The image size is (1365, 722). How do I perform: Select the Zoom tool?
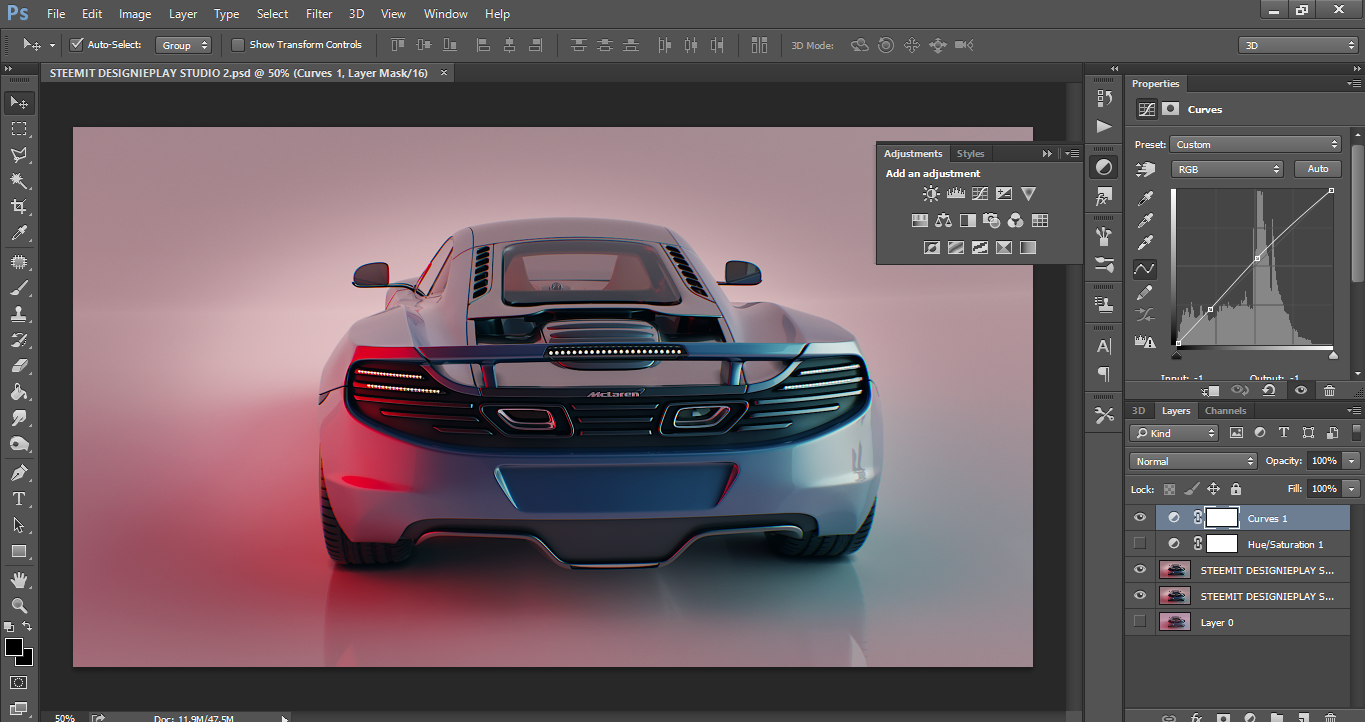[x=19, y=605]
